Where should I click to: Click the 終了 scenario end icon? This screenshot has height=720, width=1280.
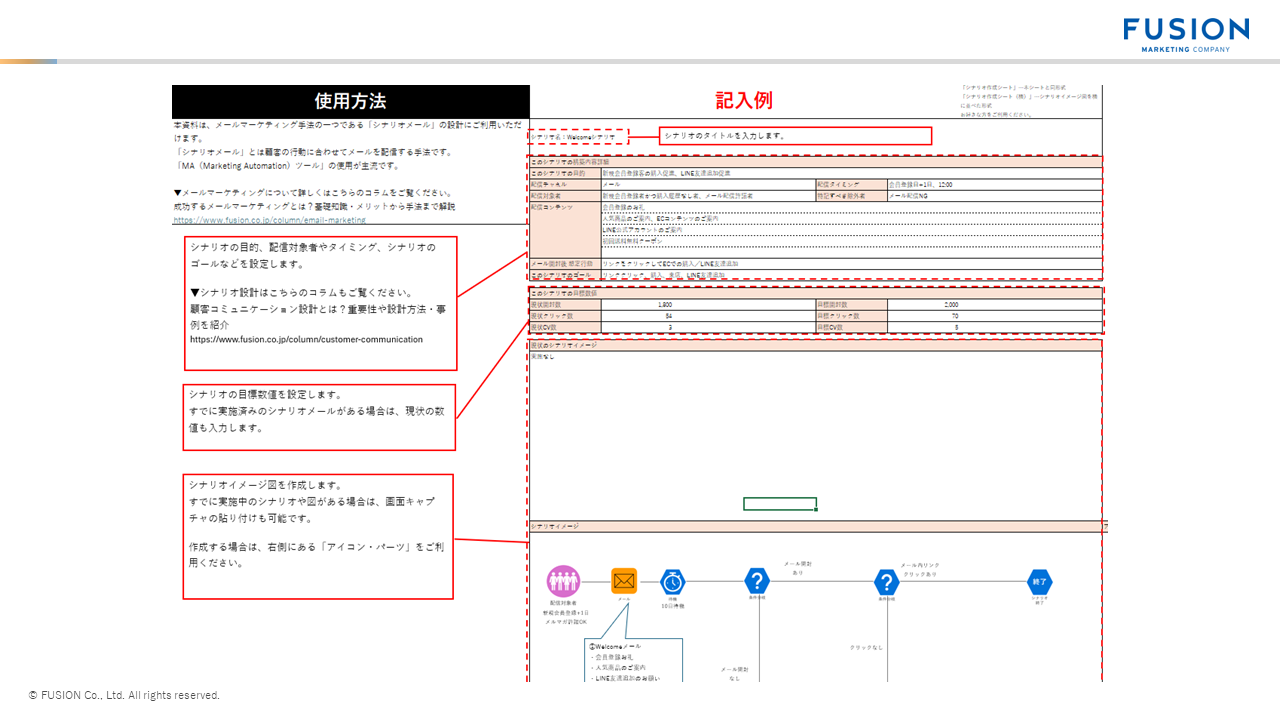pyautogui.click(x=1038, y=580)
